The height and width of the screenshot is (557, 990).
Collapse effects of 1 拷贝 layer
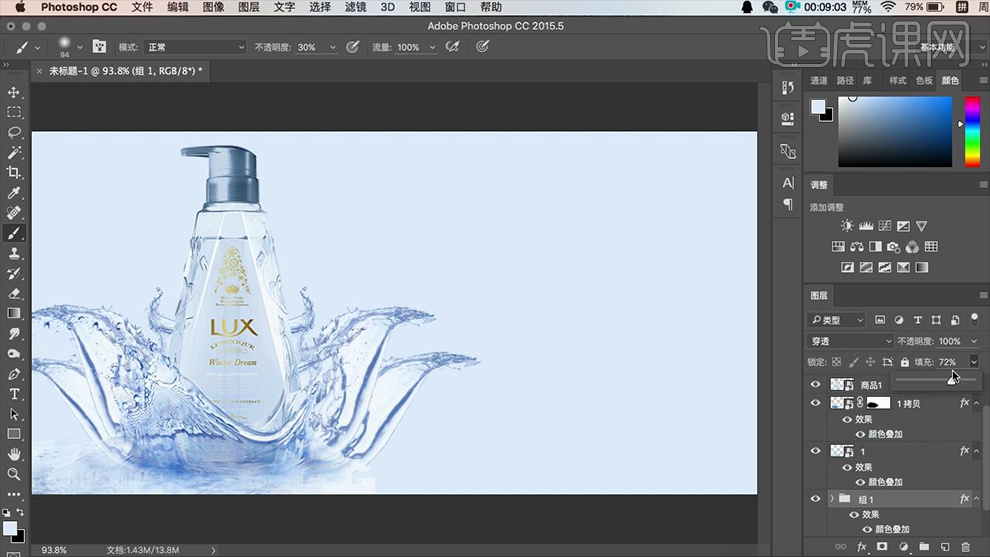click(977, 403)
